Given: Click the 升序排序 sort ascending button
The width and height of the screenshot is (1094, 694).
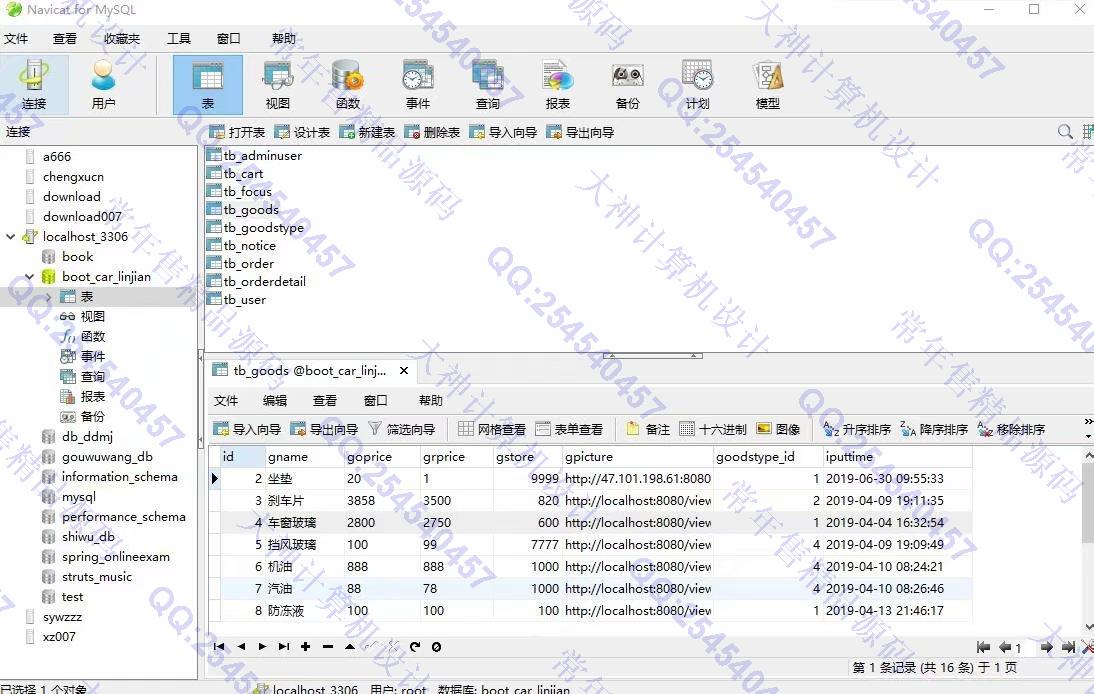Looking at the screenshot, I should [x=856, y=429].
